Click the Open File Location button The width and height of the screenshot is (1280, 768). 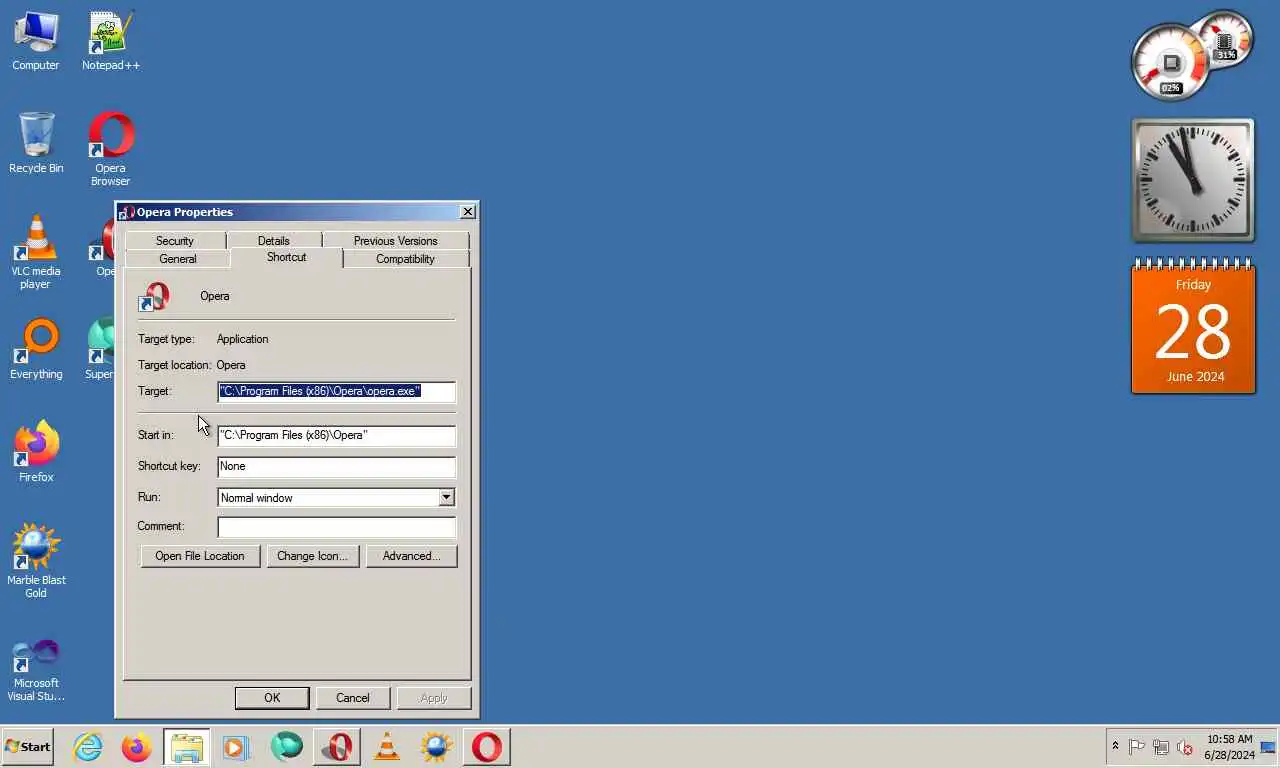[200, 556]
